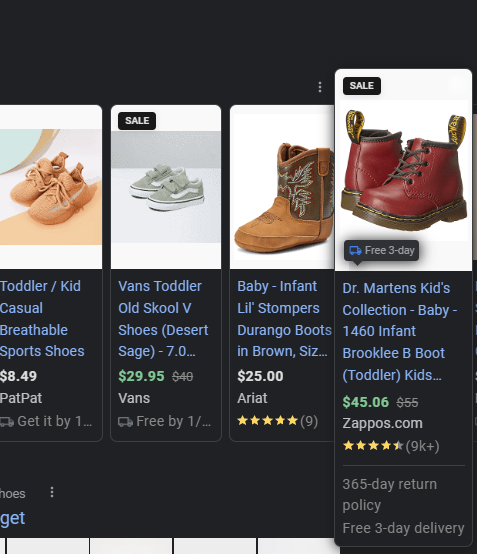Open the three-dot menu above product carousel
Screen dimensions: 477x554
320,87
